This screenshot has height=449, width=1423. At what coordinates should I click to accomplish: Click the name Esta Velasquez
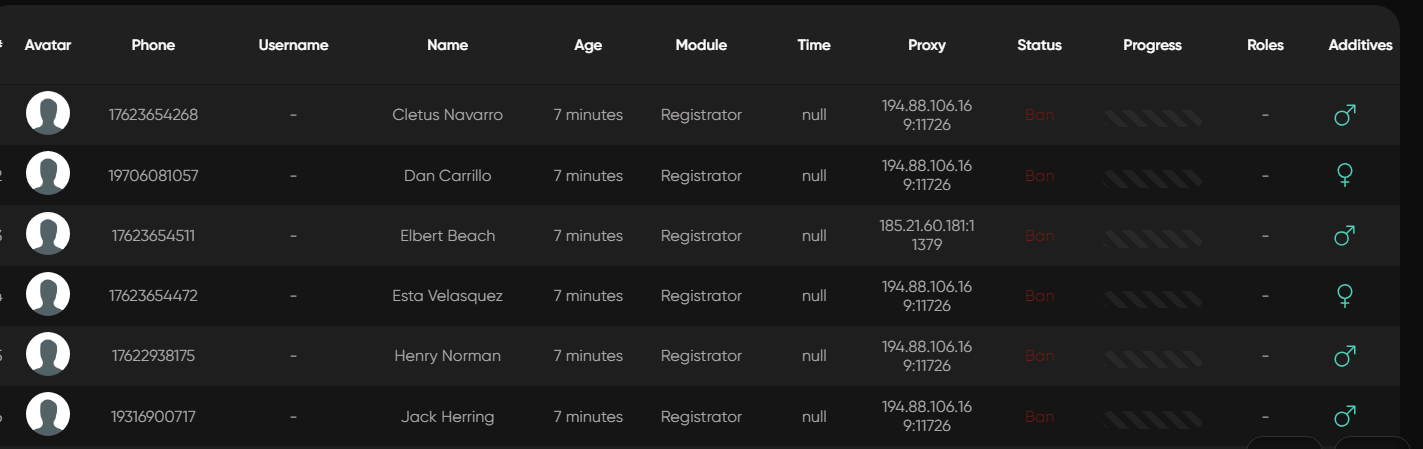point(447,296)
